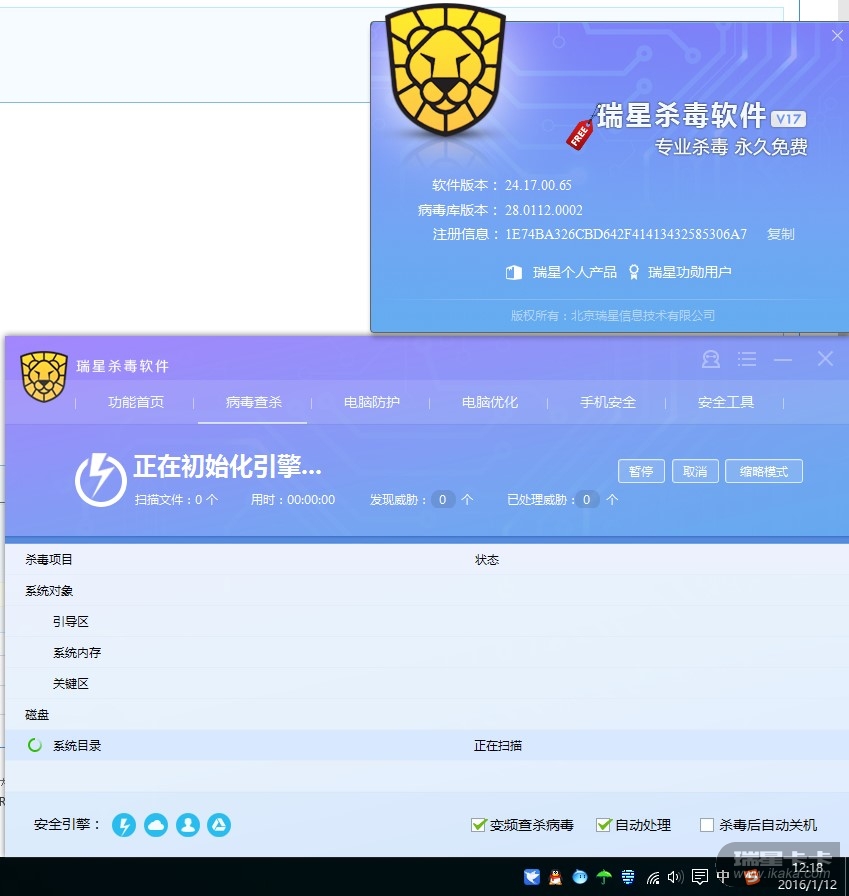Toggle 自动处理 checkbox
Image resolution: width=849 pixels, height=896 pixels.
tap(603, 825)
